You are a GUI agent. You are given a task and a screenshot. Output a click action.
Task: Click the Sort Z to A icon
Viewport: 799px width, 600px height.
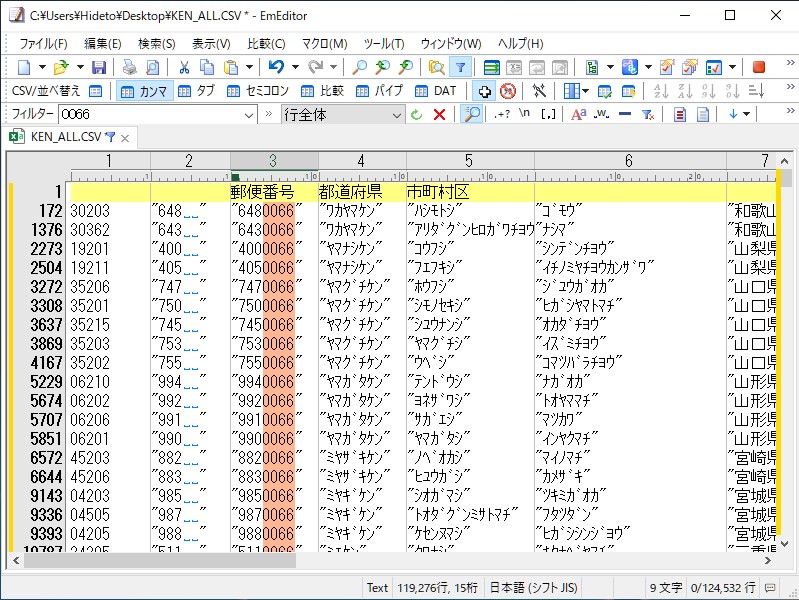click(x=685, y=91)
